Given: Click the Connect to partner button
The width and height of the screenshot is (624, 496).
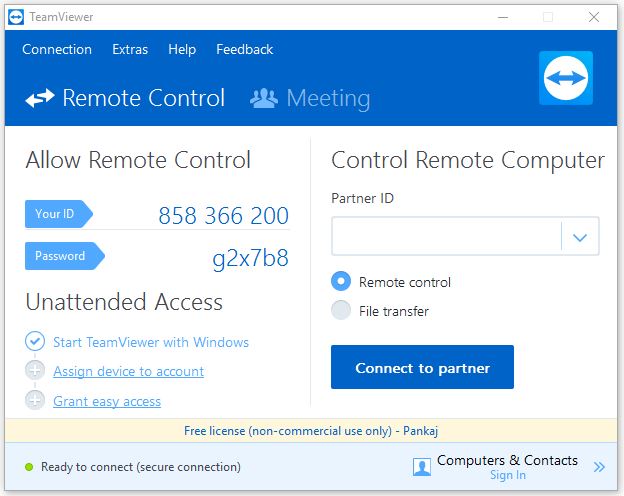Looking at the screenshot, I should tap(422, 367).
